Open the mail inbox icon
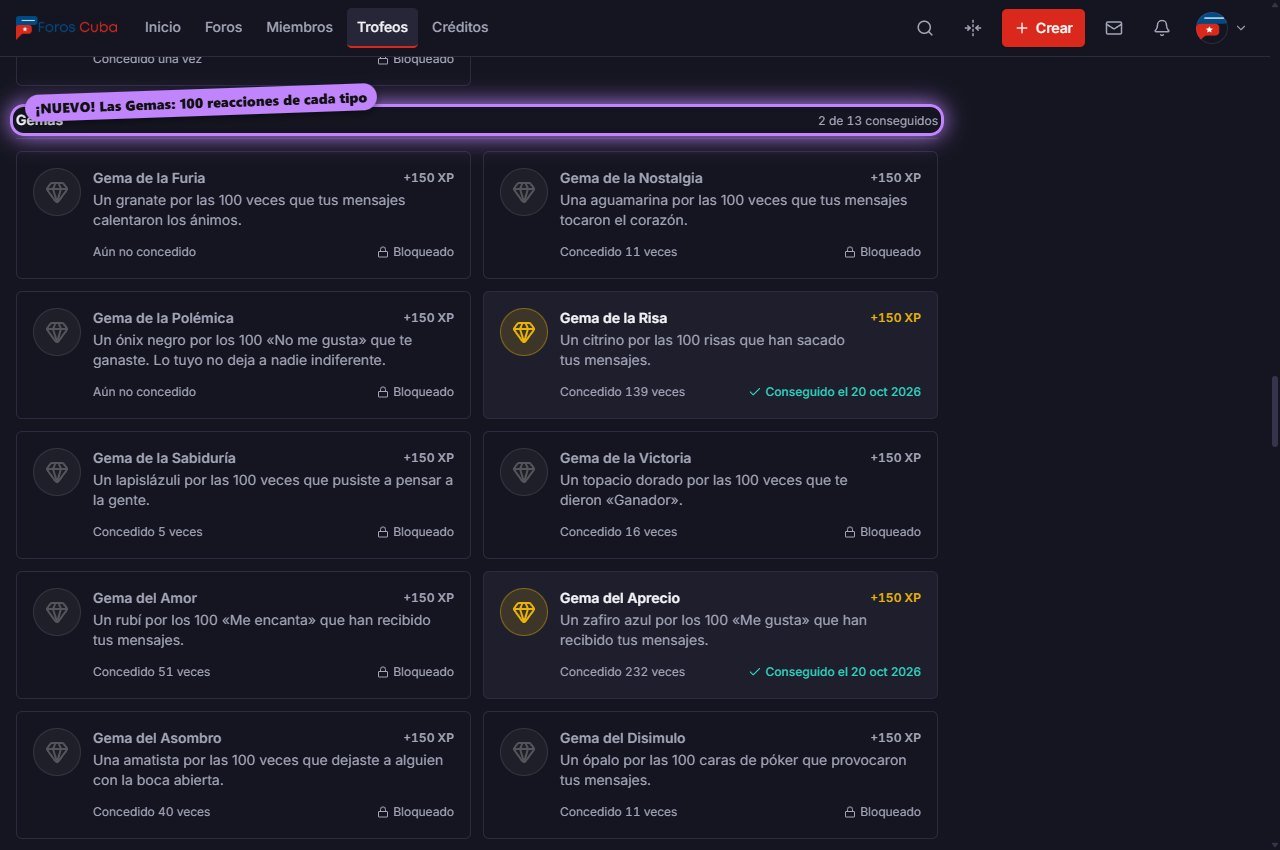 pos(1114,28)
